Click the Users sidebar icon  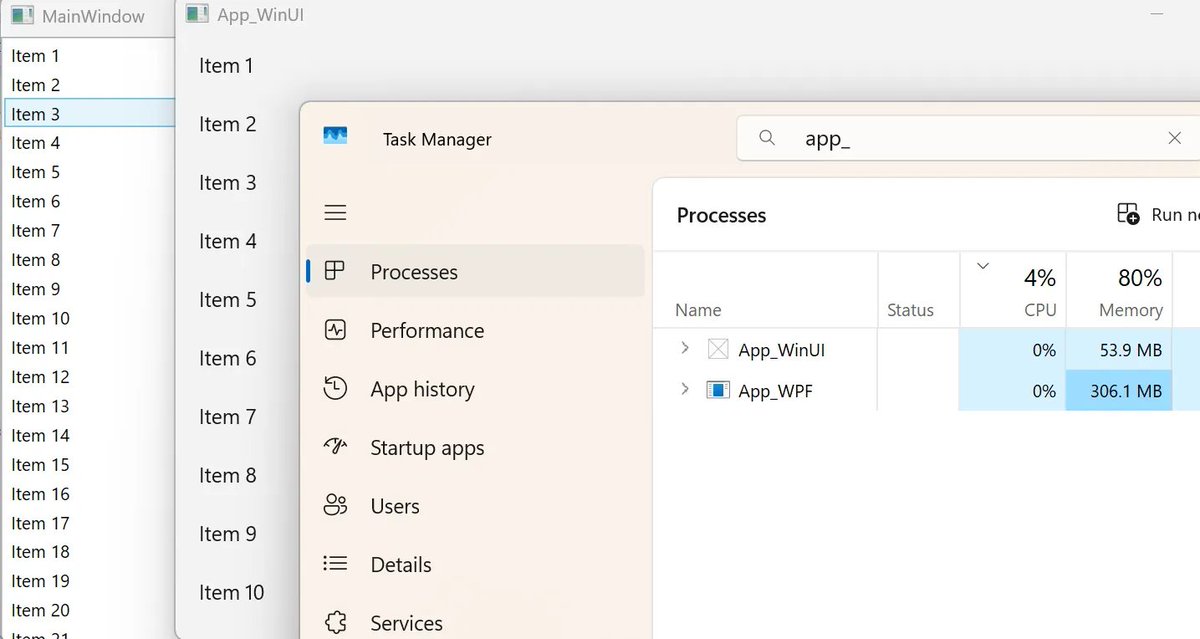tap(335, 506)
